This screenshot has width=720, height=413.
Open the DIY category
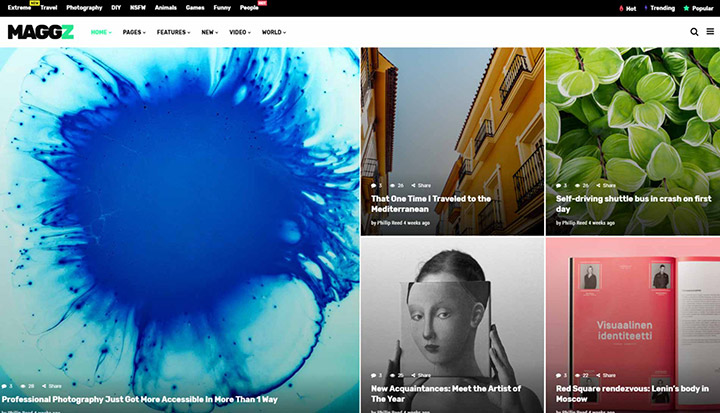click(x=116, y=8)
